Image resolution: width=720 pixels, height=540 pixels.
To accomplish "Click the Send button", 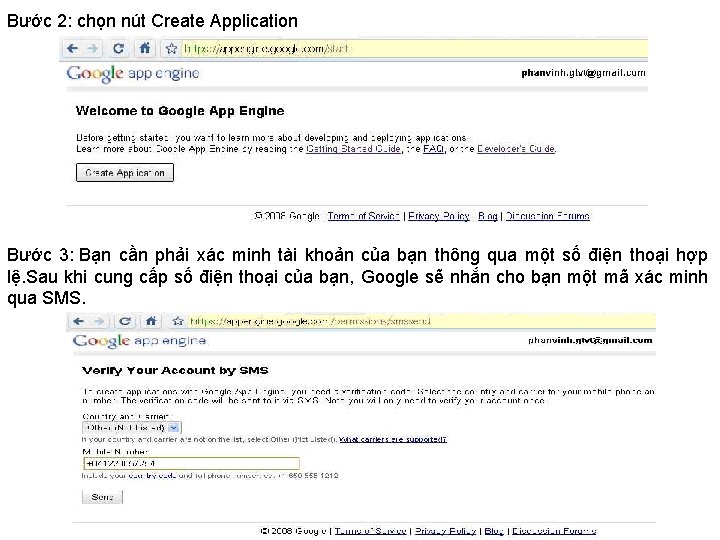I will pyautogui.click(x=102, y=497).
